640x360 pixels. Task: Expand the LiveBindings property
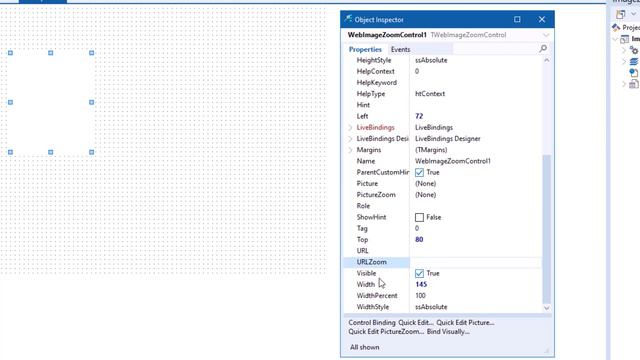350,127
